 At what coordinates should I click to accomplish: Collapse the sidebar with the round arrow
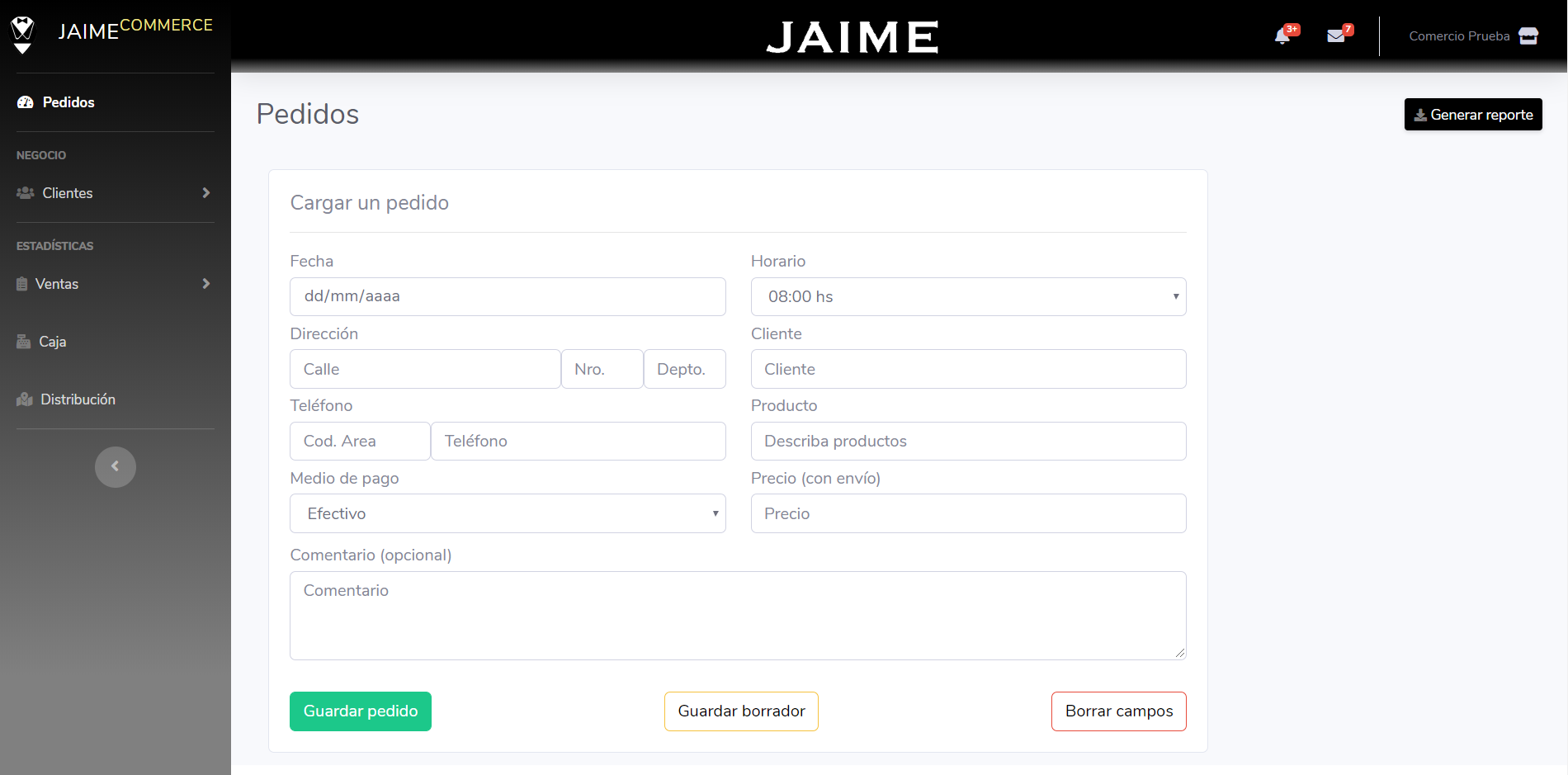tap(116, 467)
